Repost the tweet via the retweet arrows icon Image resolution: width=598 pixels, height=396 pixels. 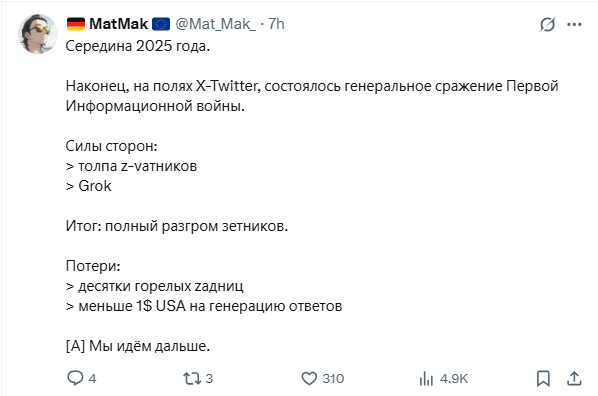click(x=191, y=378)
